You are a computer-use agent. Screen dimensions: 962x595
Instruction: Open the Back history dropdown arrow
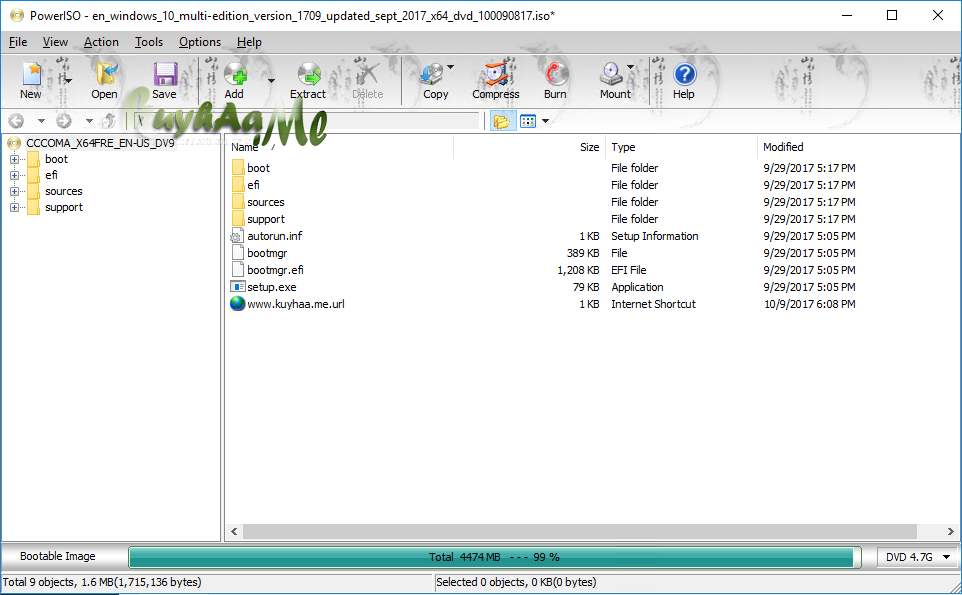[41, 121]
